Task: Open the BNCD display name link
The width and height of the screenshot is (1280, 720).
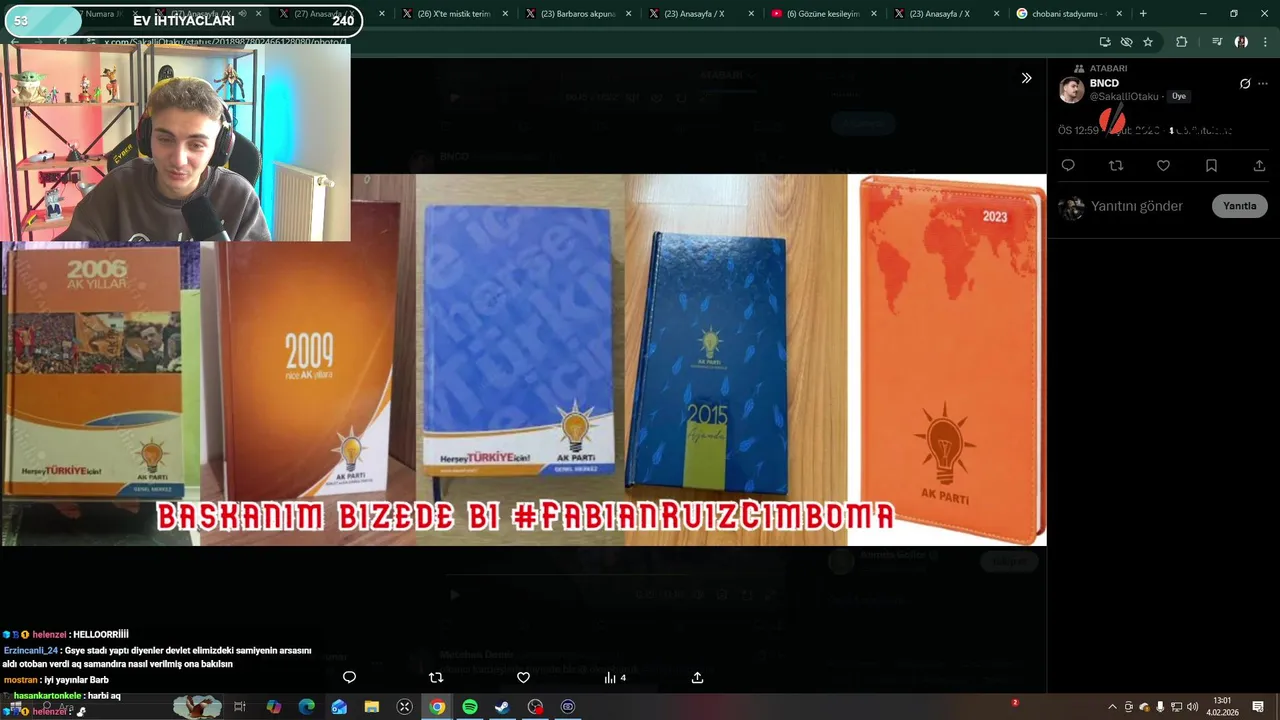Action: point(1104,83)
